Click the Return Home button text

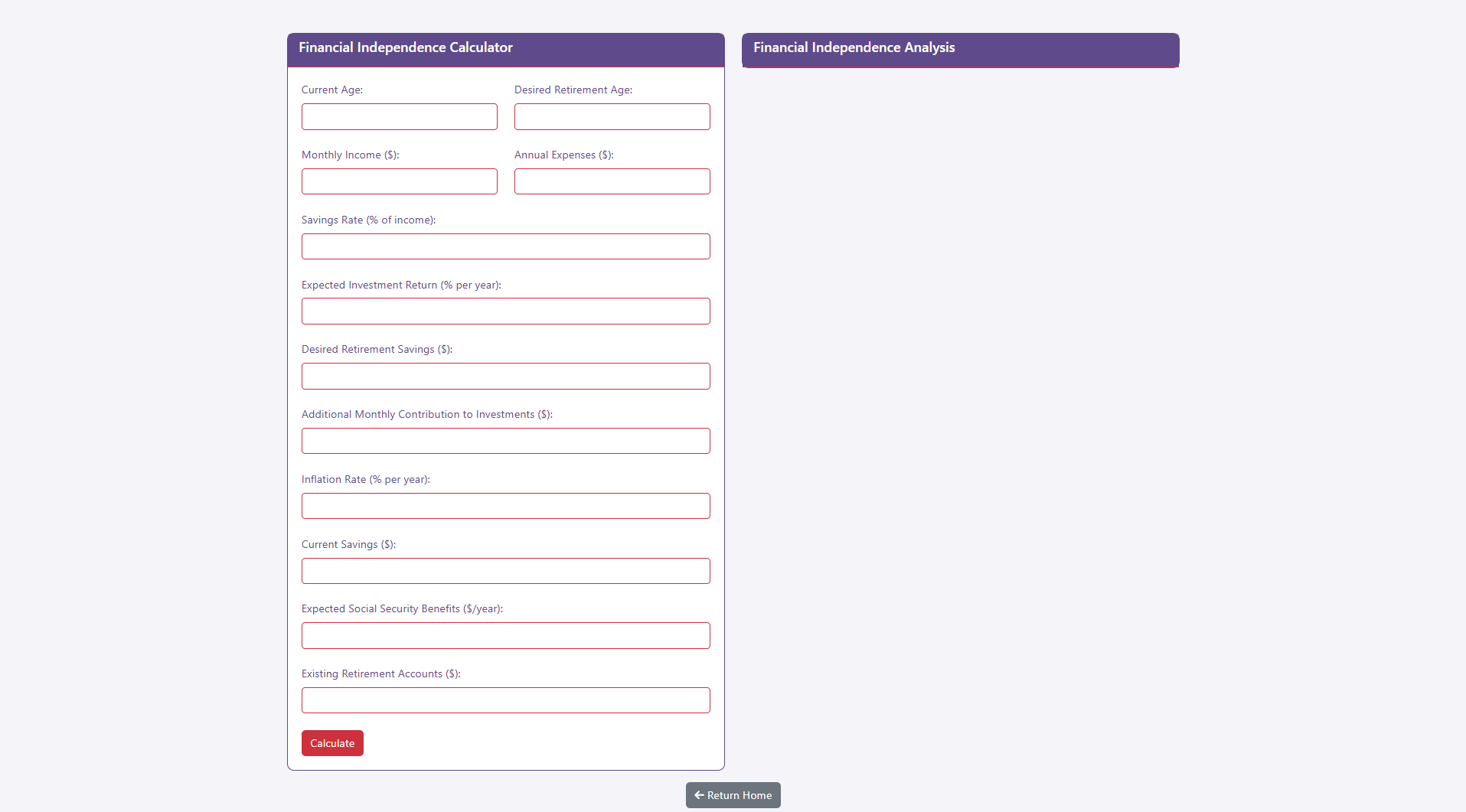click(x=739, y=795)
